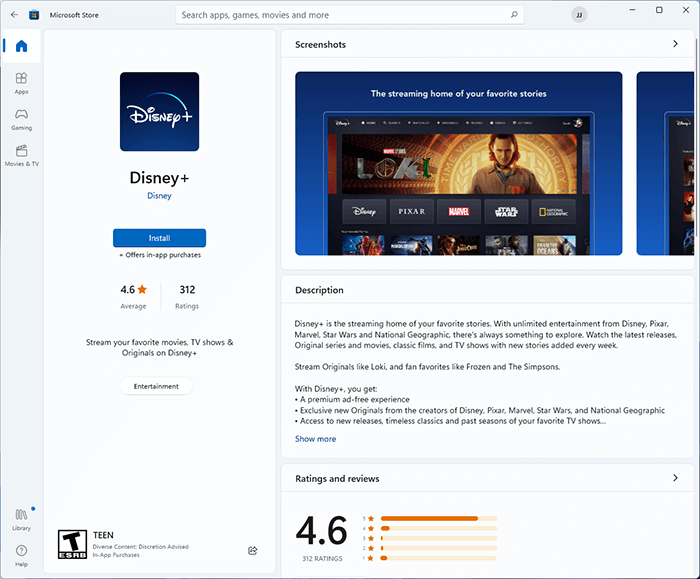
Task: Click the TEEN rating label
Action: coord(103,535)
